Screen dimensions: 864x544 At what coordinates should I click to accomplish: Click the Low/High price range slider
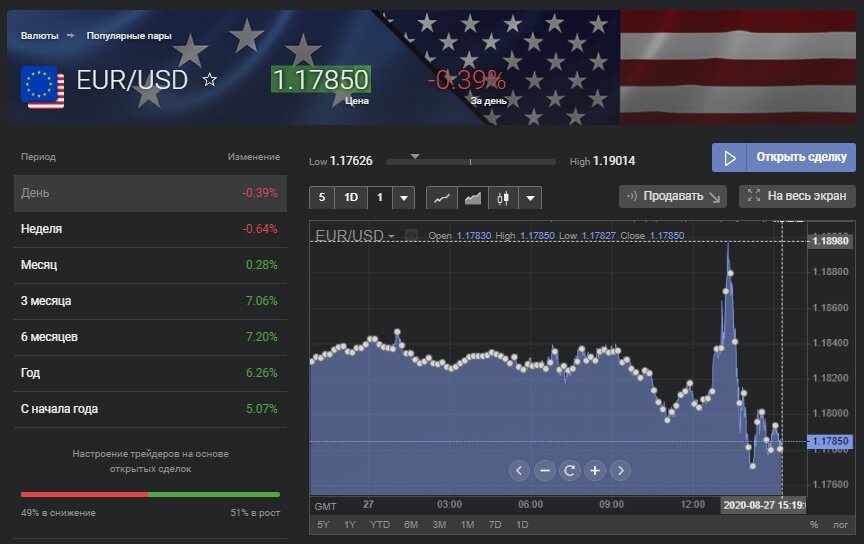[470, 161]
